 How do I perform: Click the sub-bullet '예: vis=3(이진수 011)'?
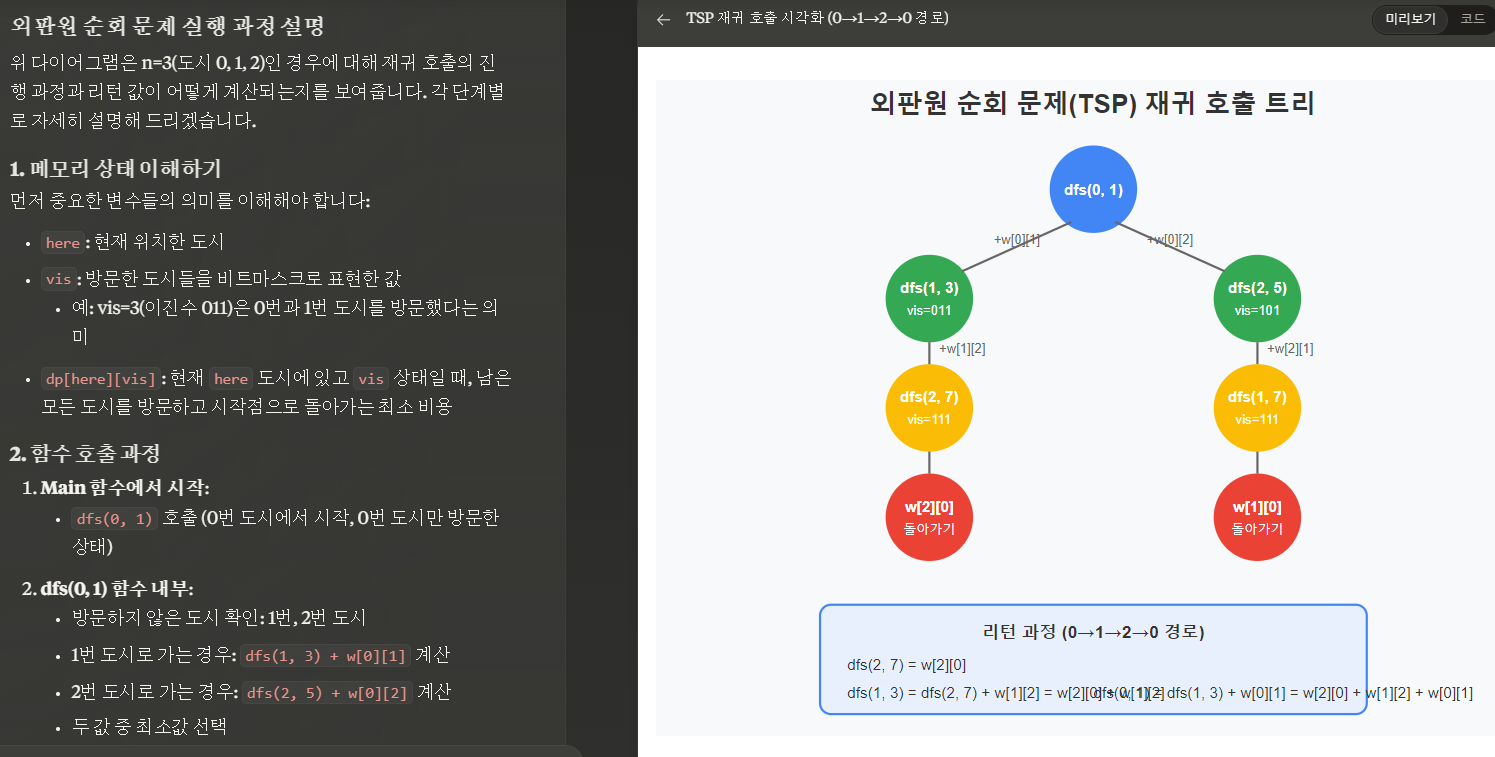pyautogui.click(x=284, y=321)
